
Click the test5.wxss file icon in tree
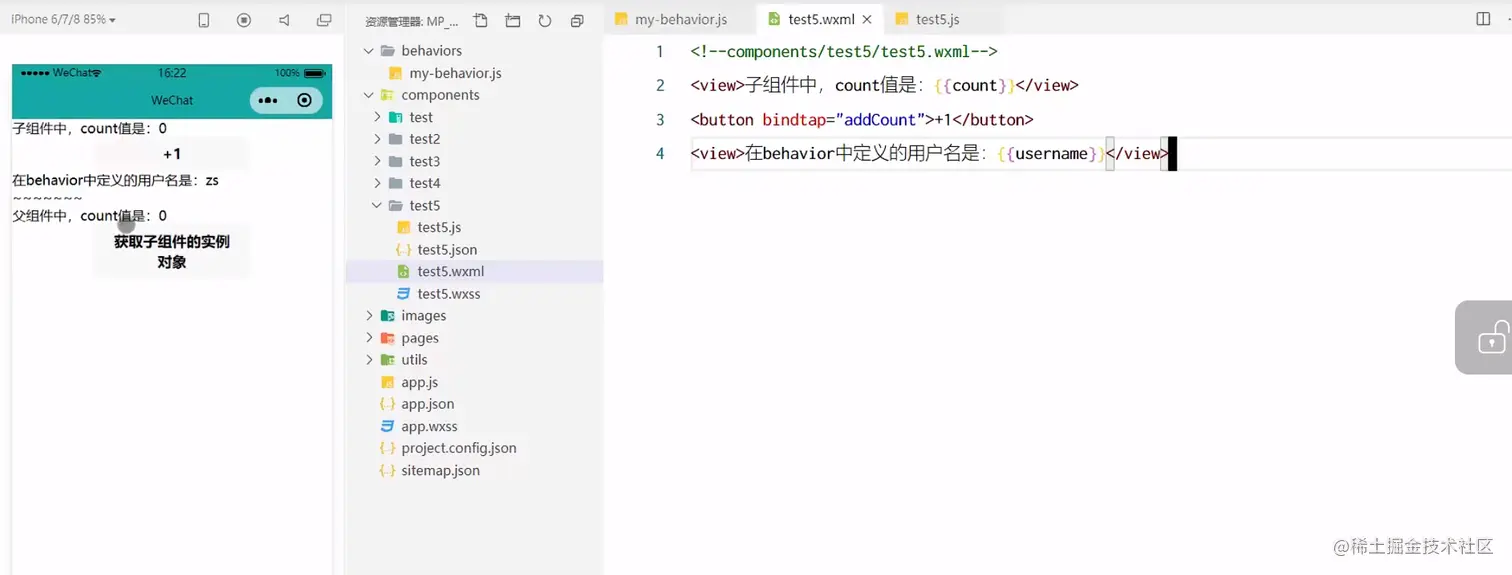[403, 294]
